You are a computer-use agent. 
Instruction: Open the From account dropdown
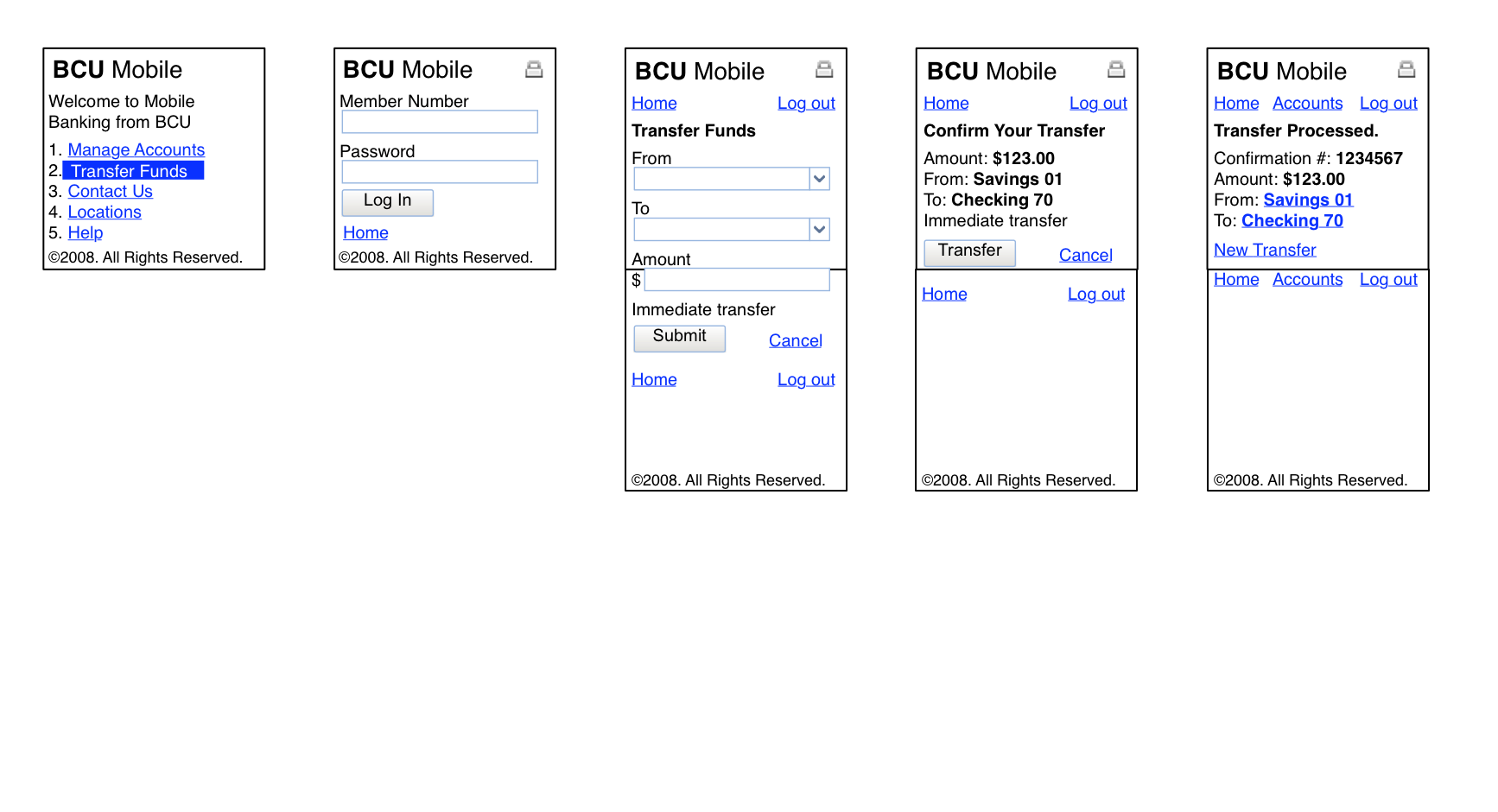(819, 179)
